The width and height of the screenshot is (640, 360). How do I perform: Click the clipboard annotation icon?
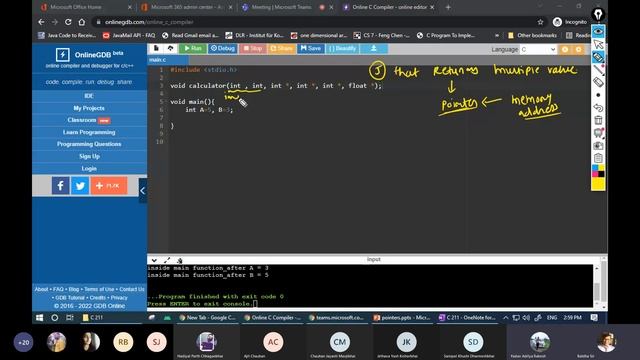(598, 158)
